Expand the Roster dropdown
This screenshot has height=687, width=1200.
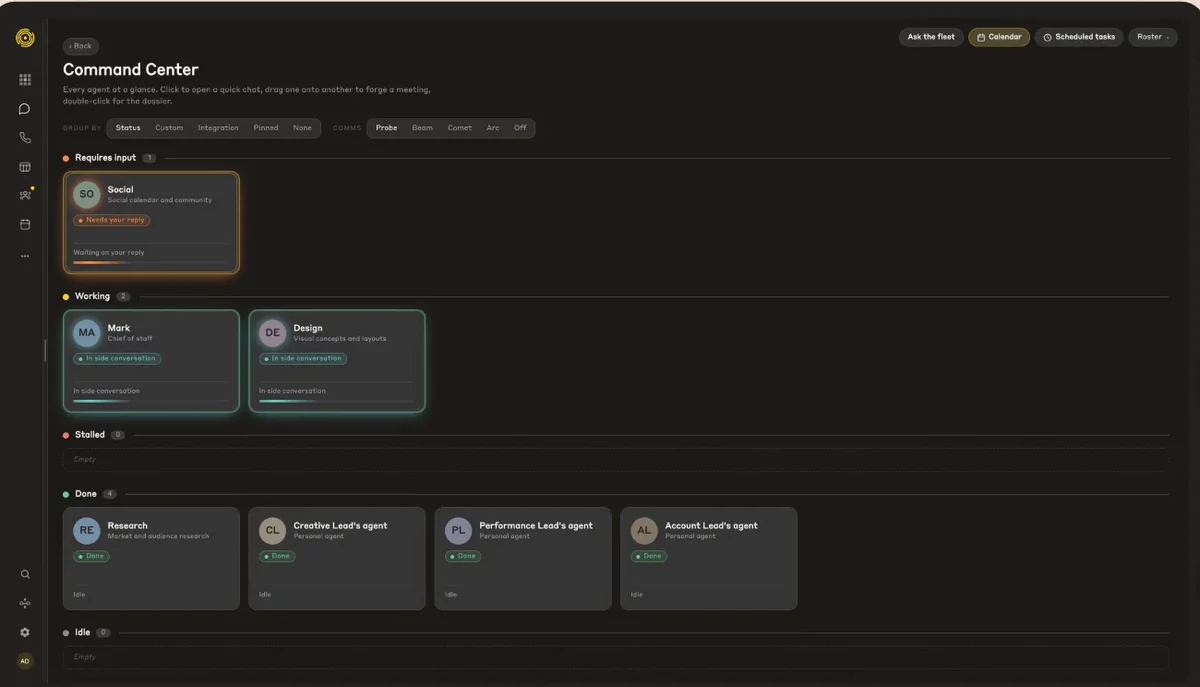click(x=1153, y=37)
